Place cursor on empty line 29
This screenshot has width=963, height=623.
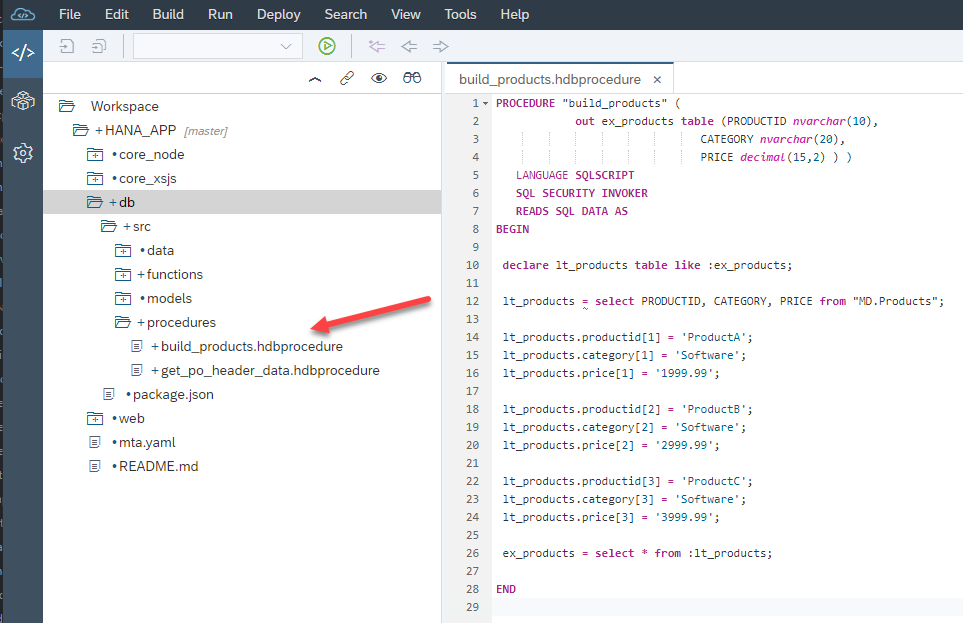click(727, 607)
